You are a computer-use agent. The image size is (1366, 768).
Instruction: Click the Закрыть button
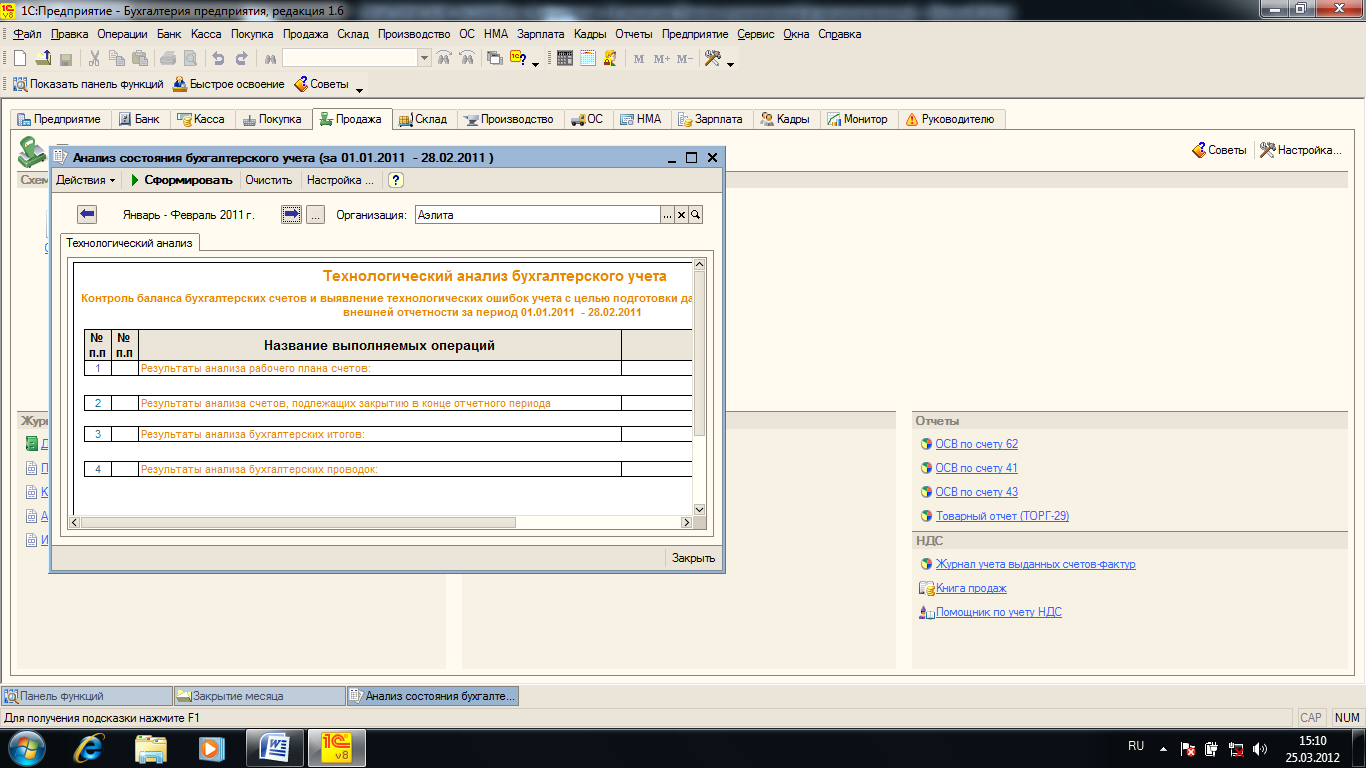pyautogui.click(x=693, y=558)
